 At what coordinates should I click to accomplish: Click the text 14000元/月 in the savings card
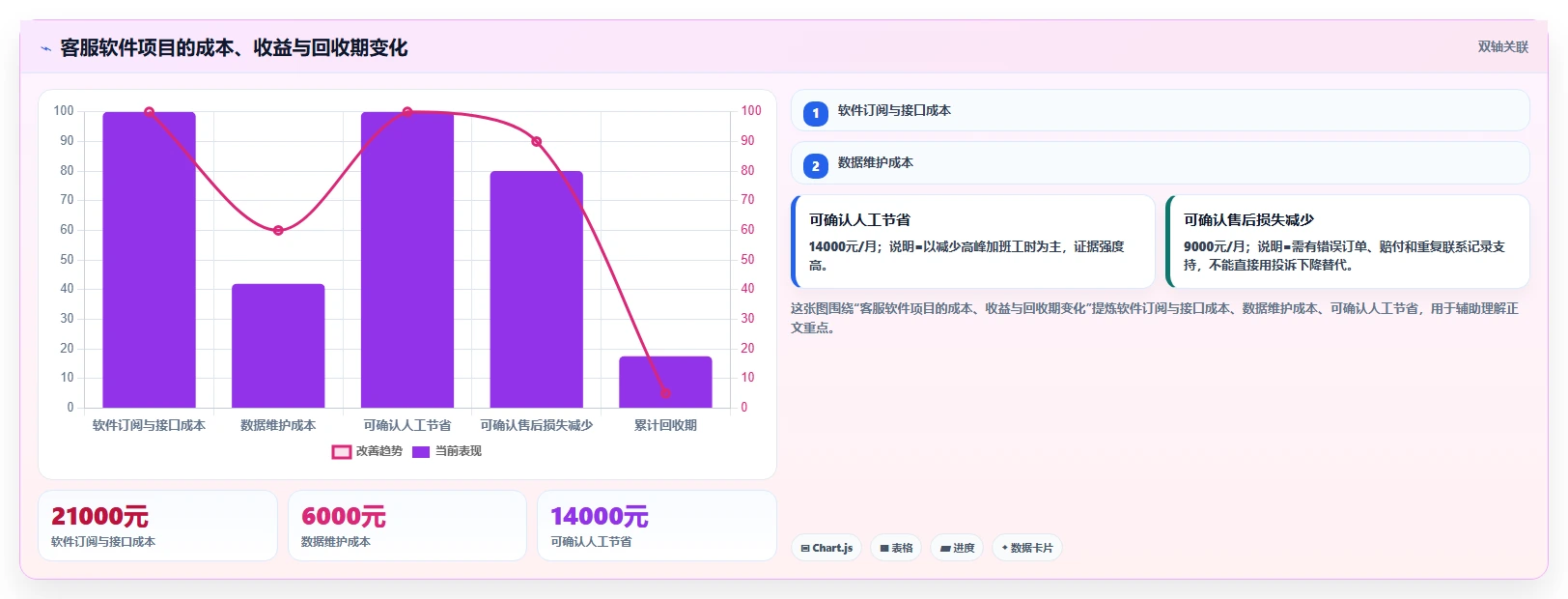843,246
